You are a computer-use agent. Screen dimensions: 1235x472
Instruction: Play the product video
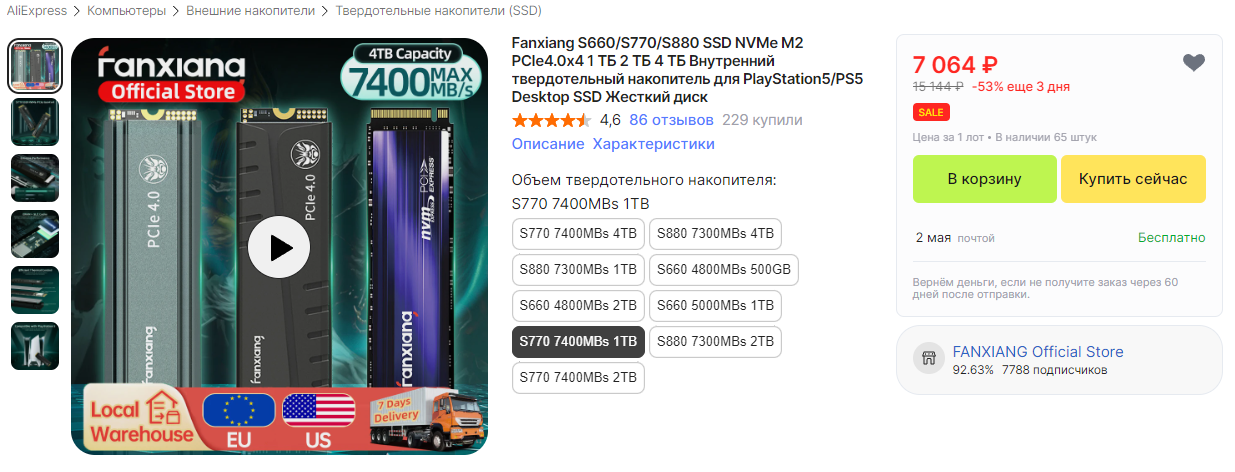coord(279,247)
